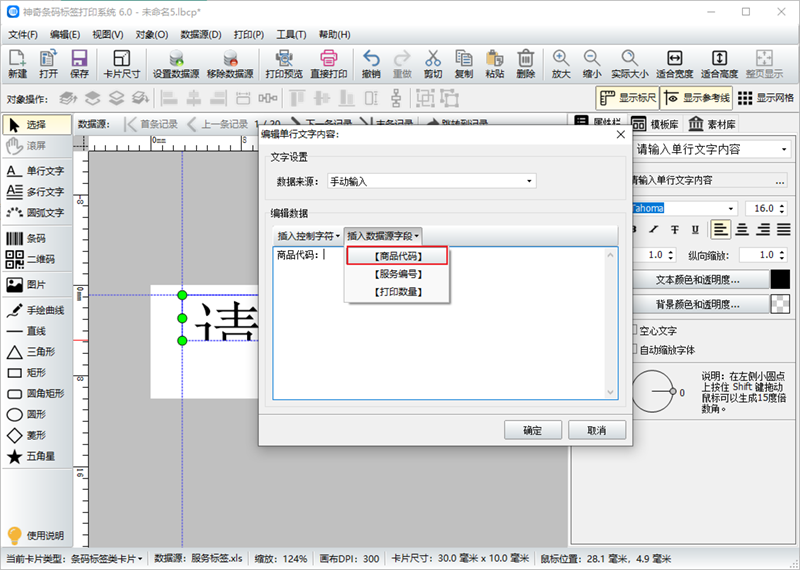800x570 pixels.
Task: Select the QR code (二维码) tool
Action: pos(34,260)
